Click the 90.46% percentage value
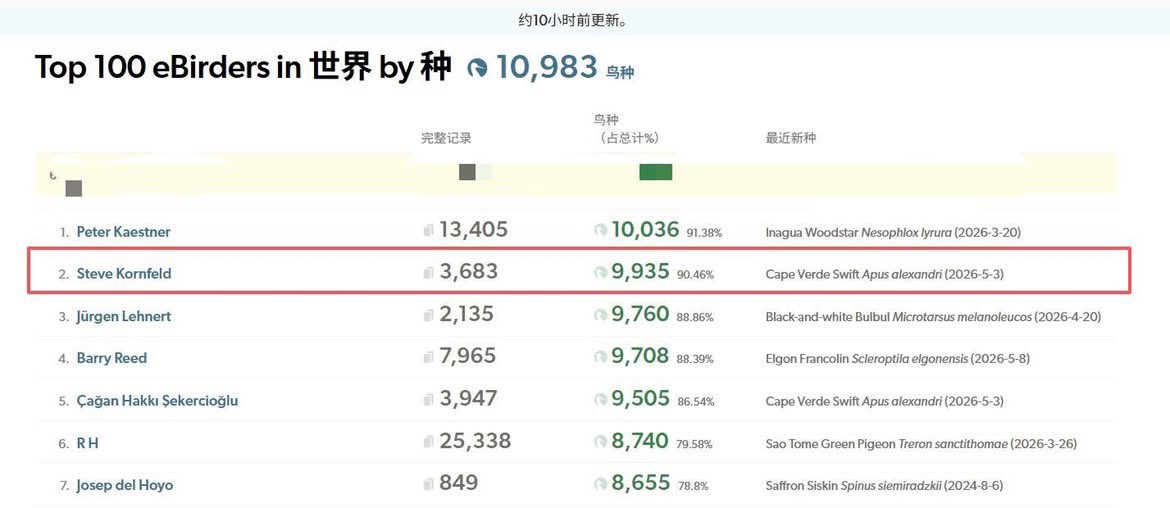 click(695, 275)
